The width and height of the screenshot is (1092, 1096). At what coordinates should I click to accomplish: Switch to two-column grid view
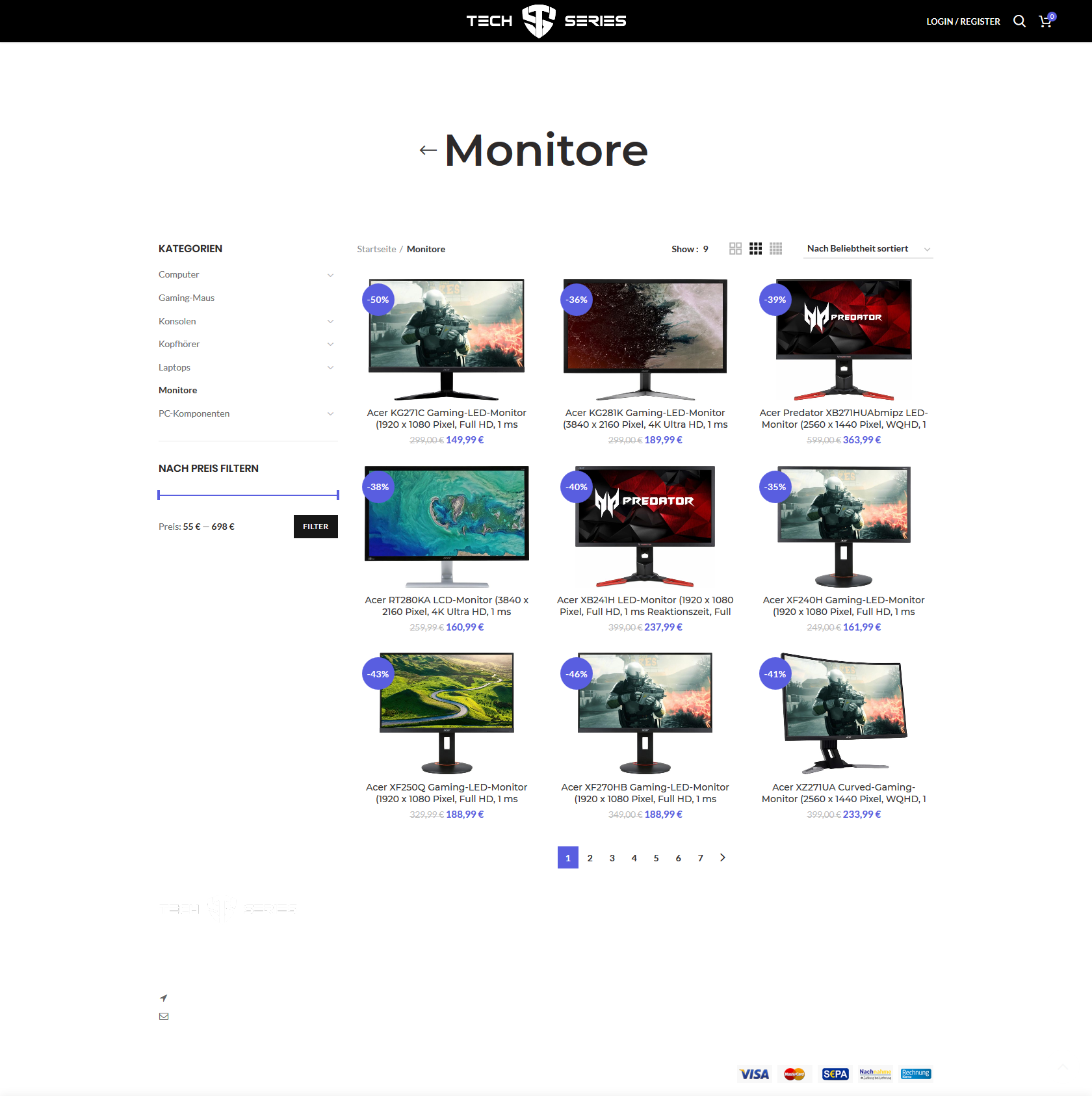pos(735,249)
